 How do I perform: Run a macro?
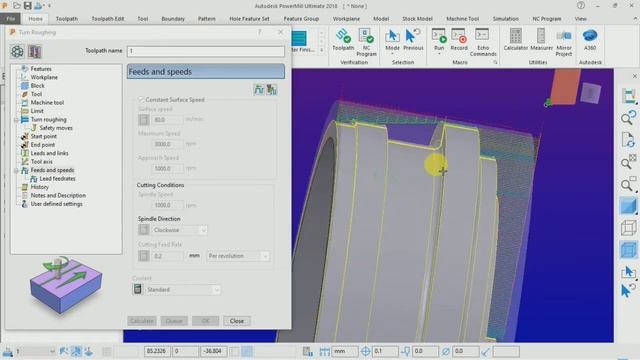coord(439,36)
